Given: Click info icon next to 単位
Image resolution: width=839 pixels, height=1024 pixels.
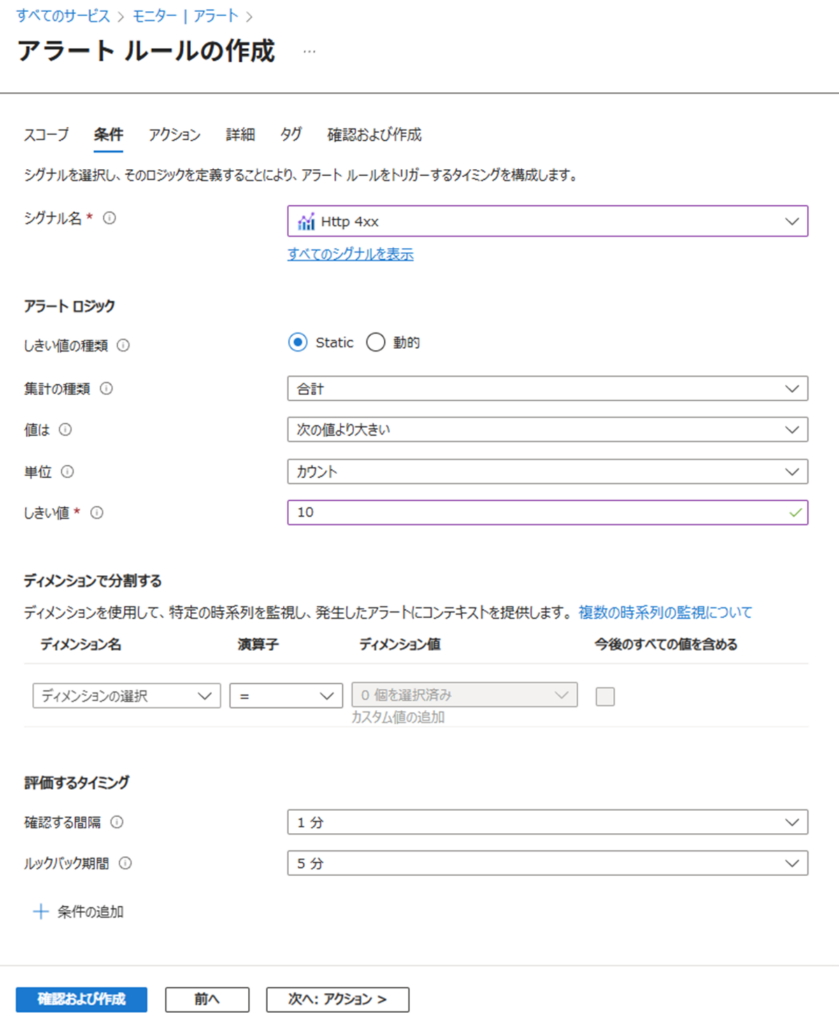Looking at the screenshot, I should (69, 471).
